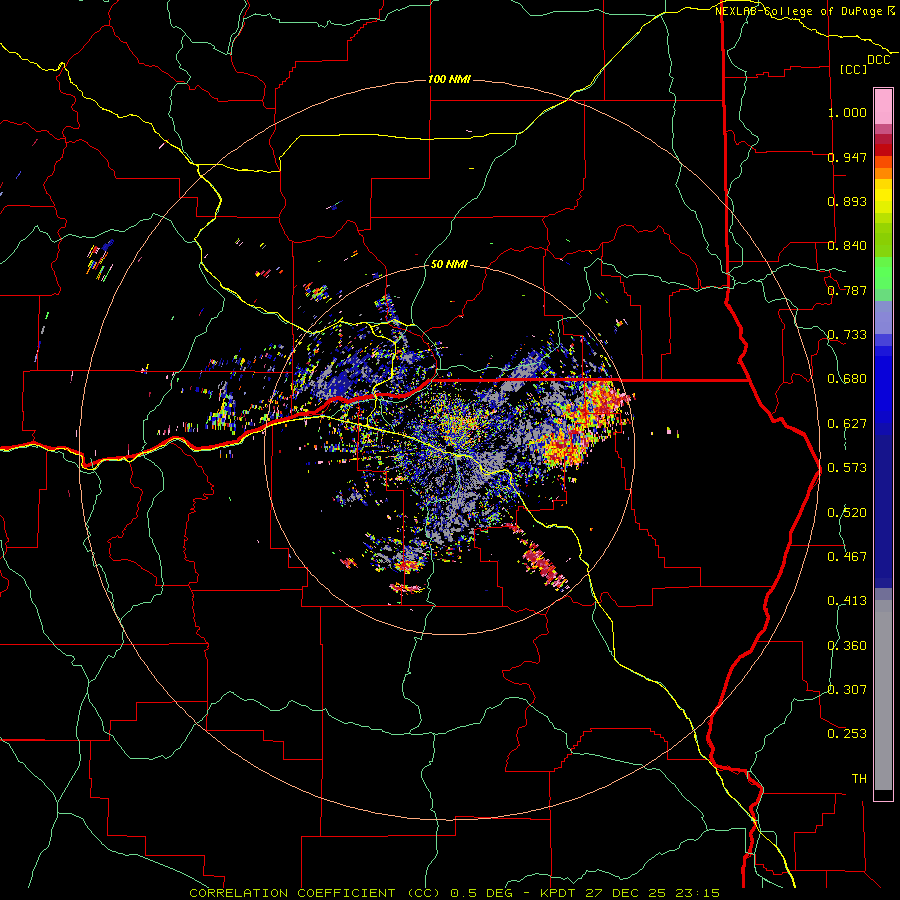Select the 0.893 legend value
This screenshot has width=900, height=900.
(x=847, y=201)
